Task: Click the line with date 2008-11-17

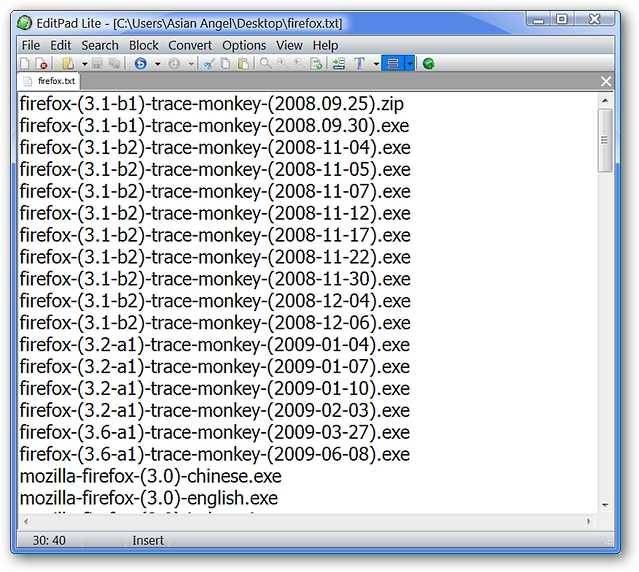Action: (215, 235)
